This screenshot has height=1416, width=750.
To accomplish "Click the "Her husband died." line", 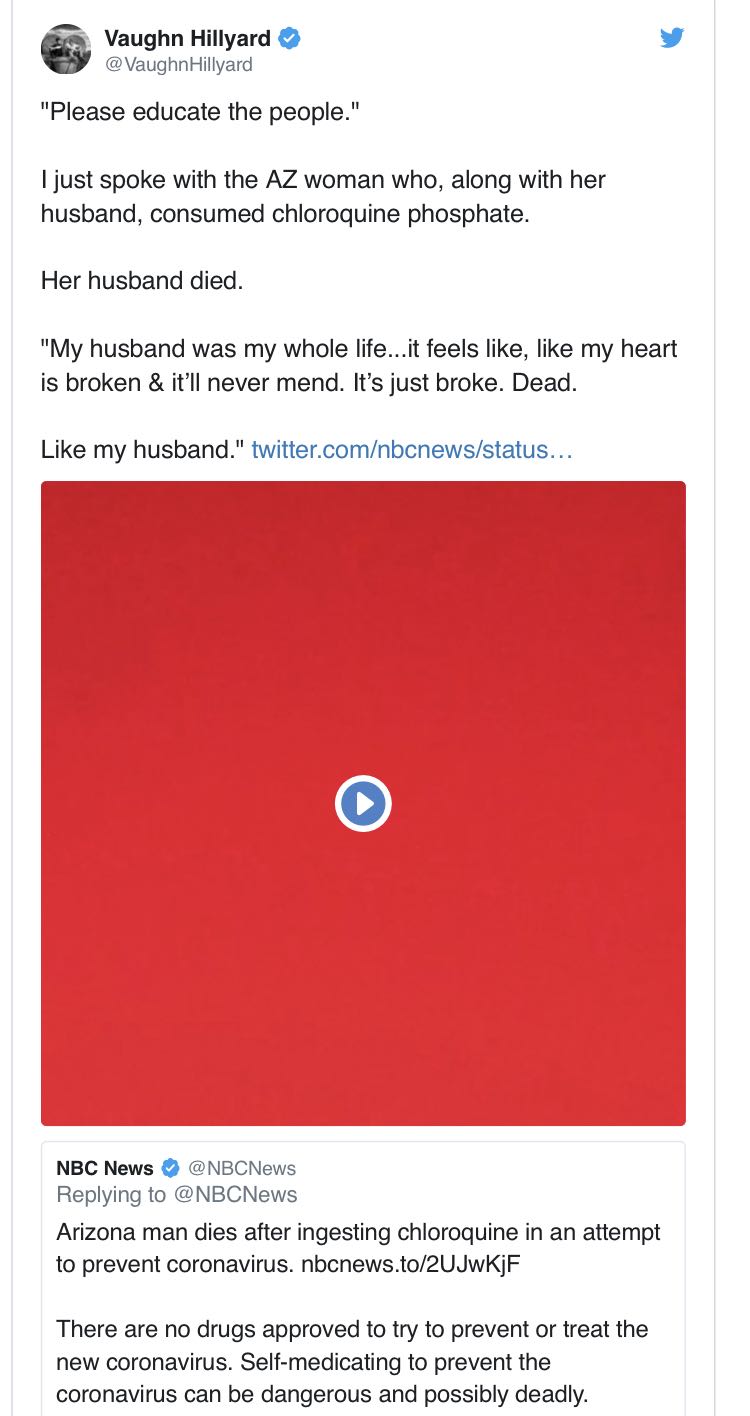I will click(142, 281).
